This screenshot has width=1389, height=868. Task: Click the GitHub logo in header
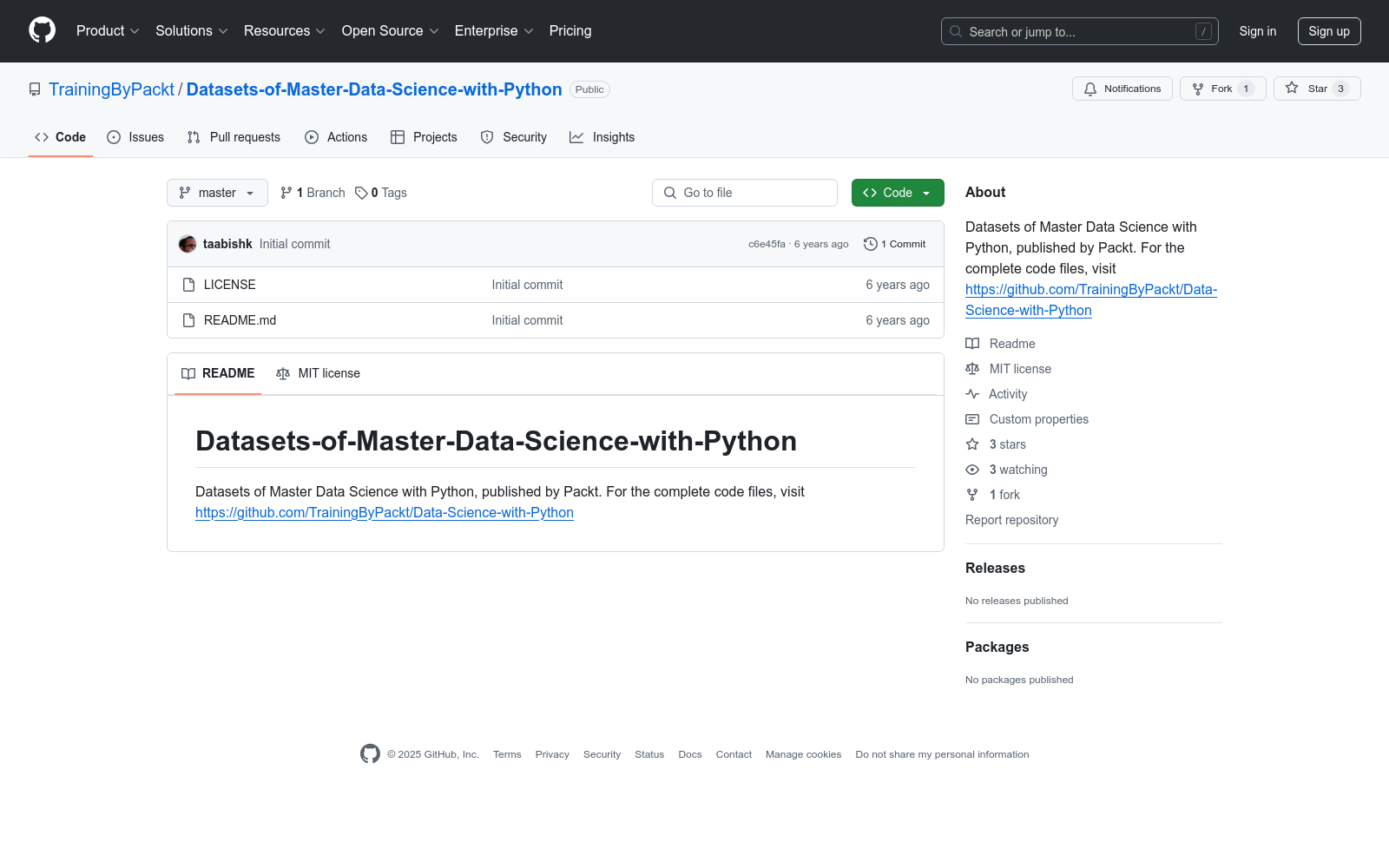tap(42, 30)
